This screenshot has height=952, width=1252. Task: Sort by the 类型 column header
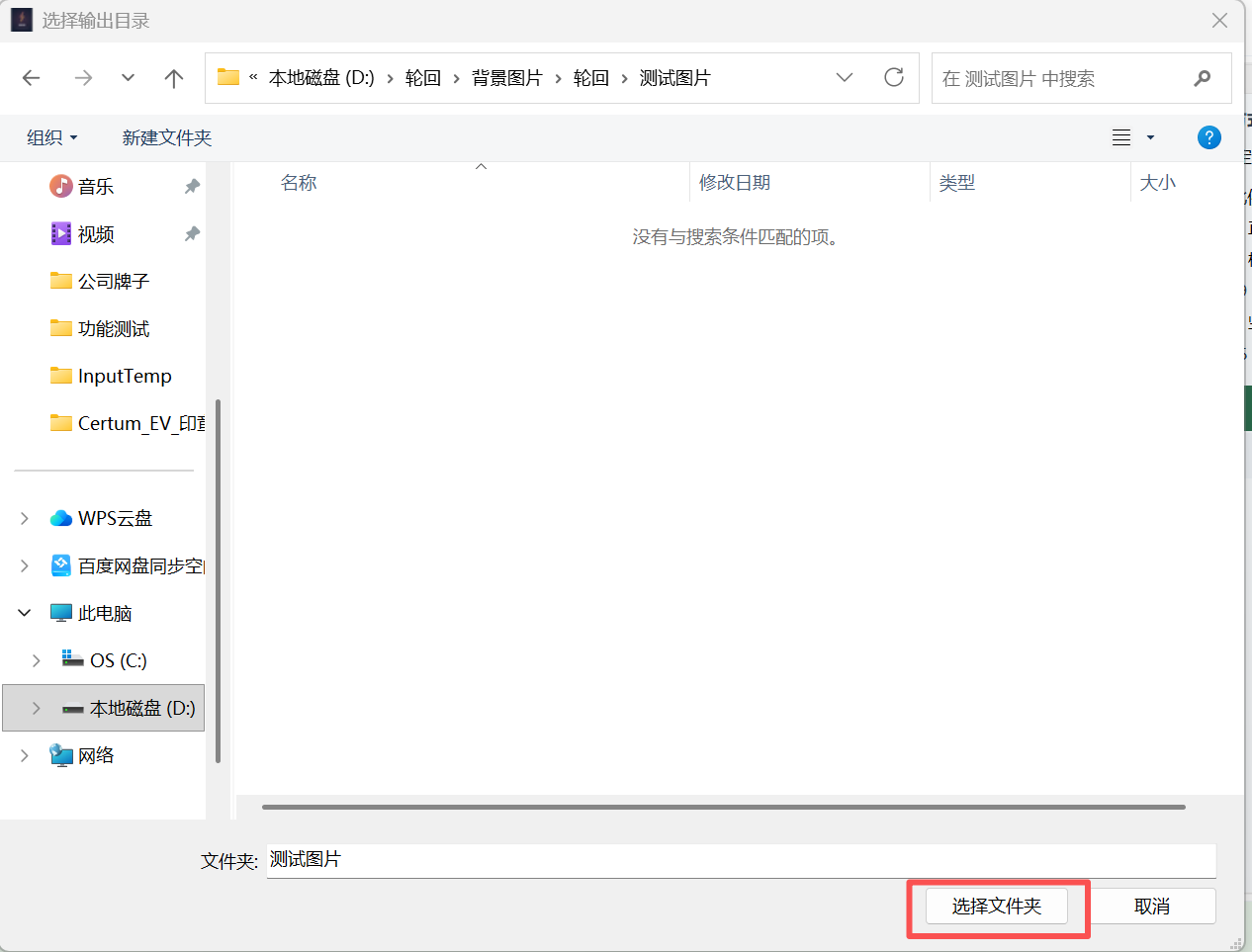pos(957,183)
